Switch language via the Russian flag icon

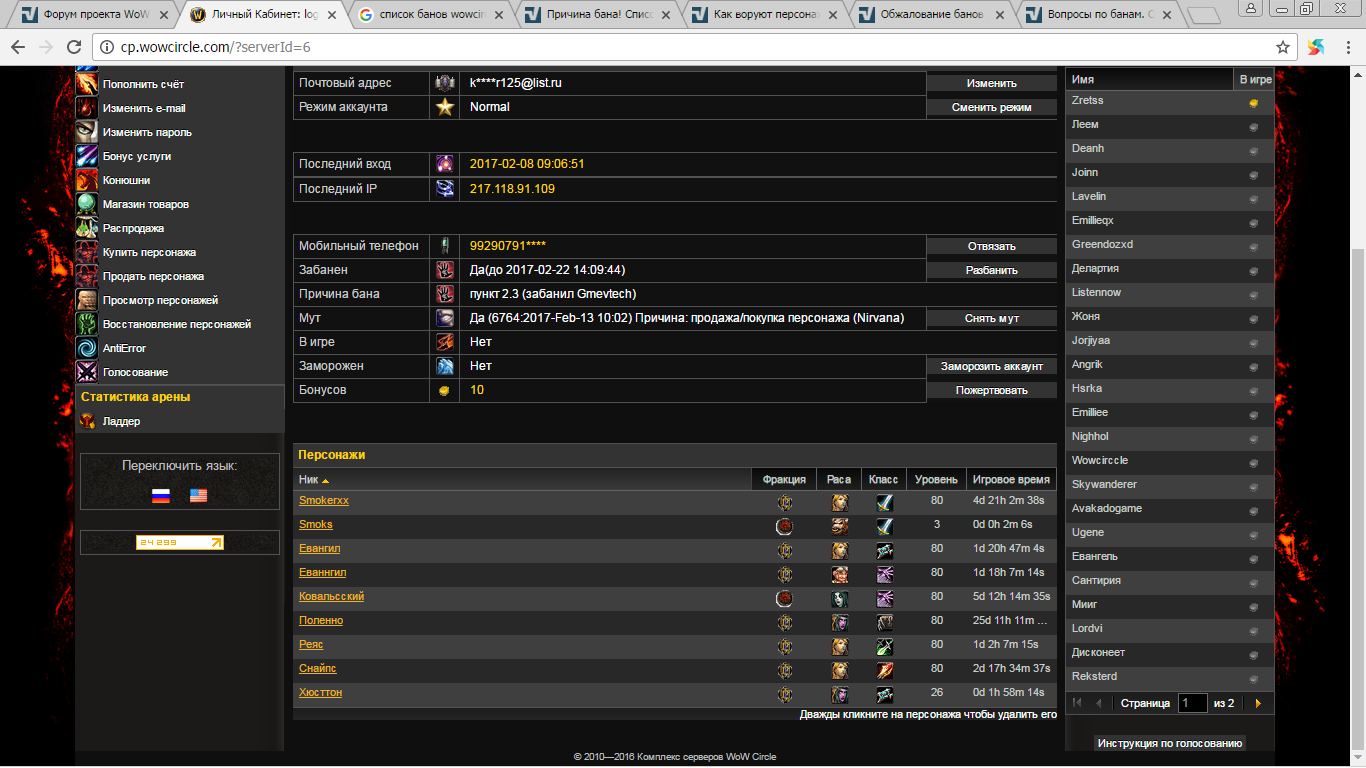coord(160,495)
